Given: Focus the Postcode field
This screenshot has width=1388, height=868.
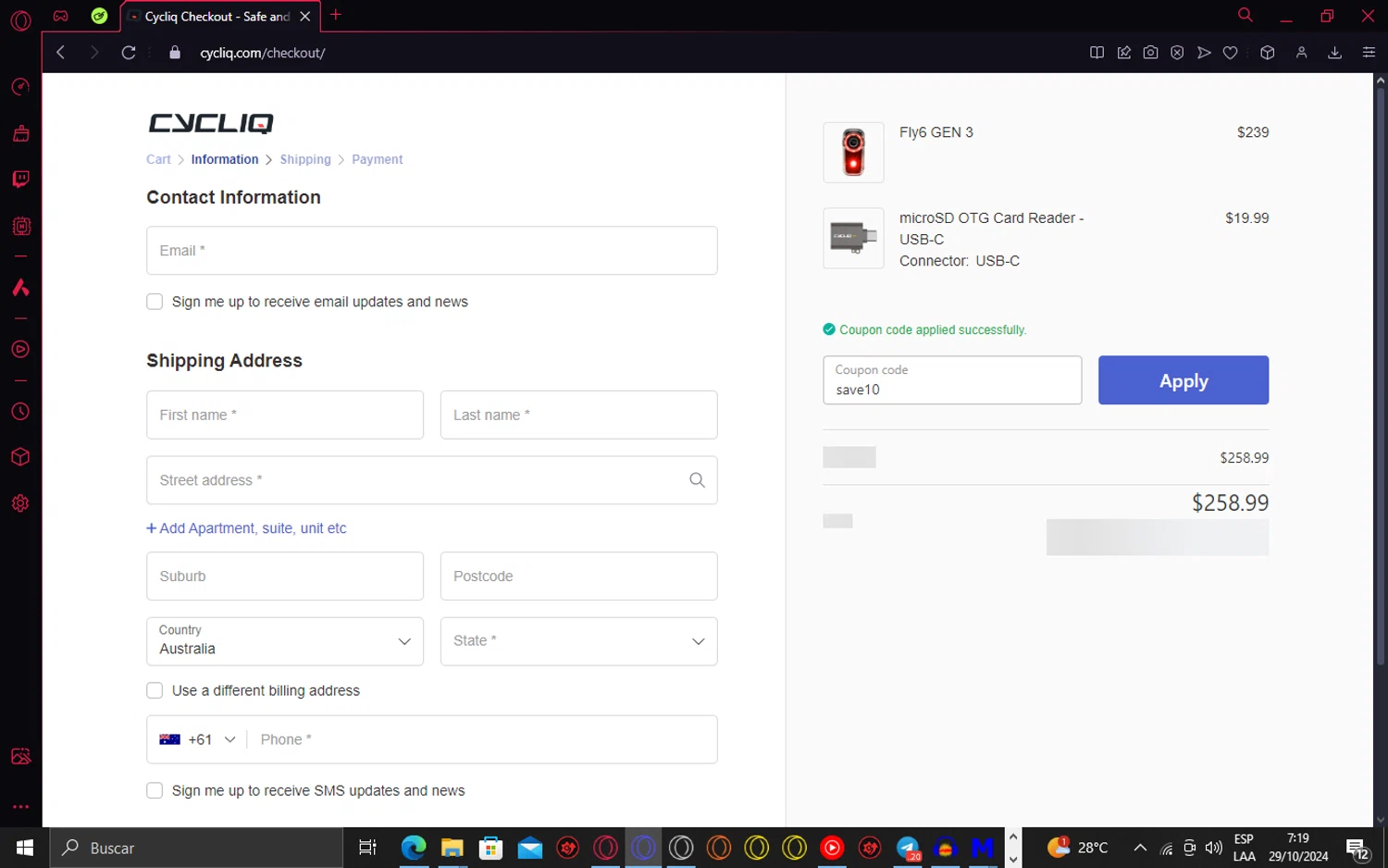Looking at the screenshot, I should (578, 576).
